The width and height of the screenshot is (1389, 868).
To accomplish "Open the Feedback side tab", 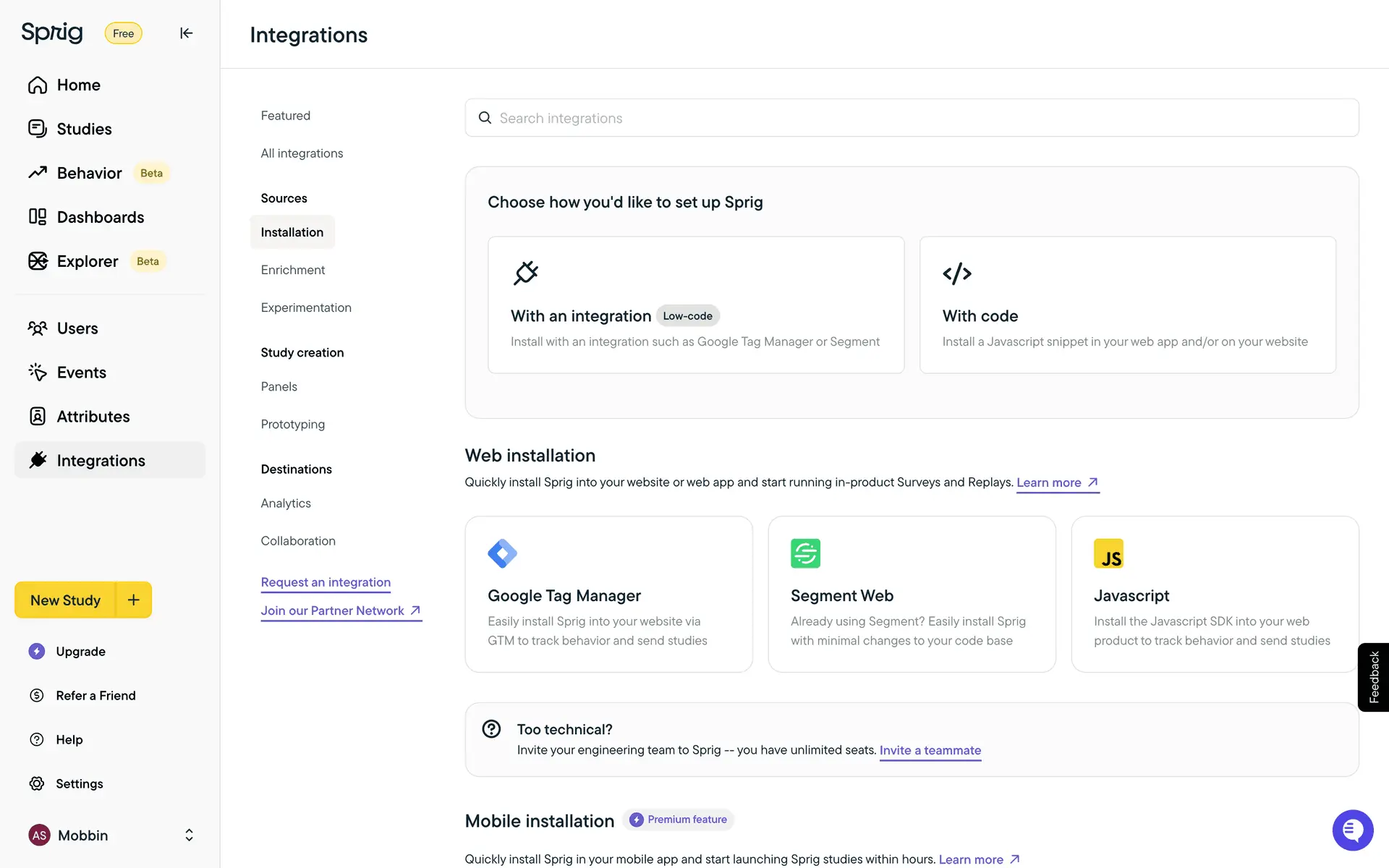I will click(1374, 677).
